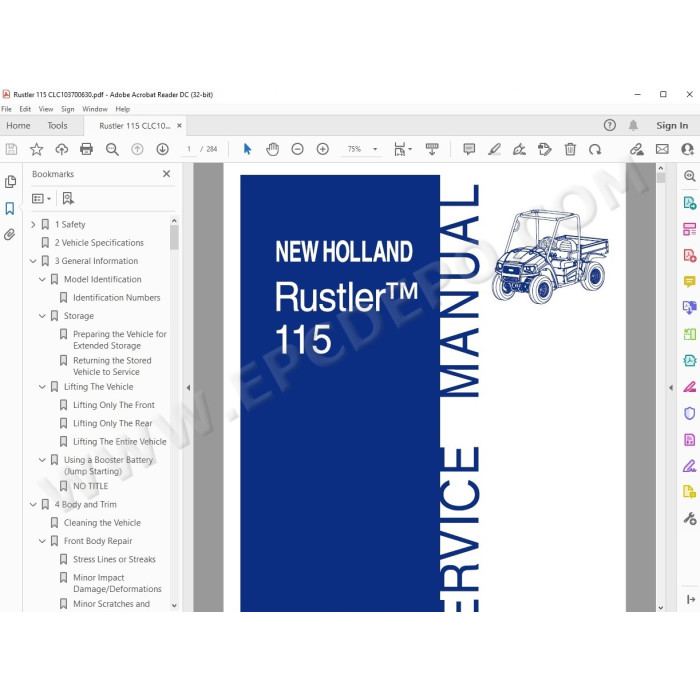Open Identification Numbers bookmark
The width and height of the screenshot is (700, 700).
coord(117,297)
